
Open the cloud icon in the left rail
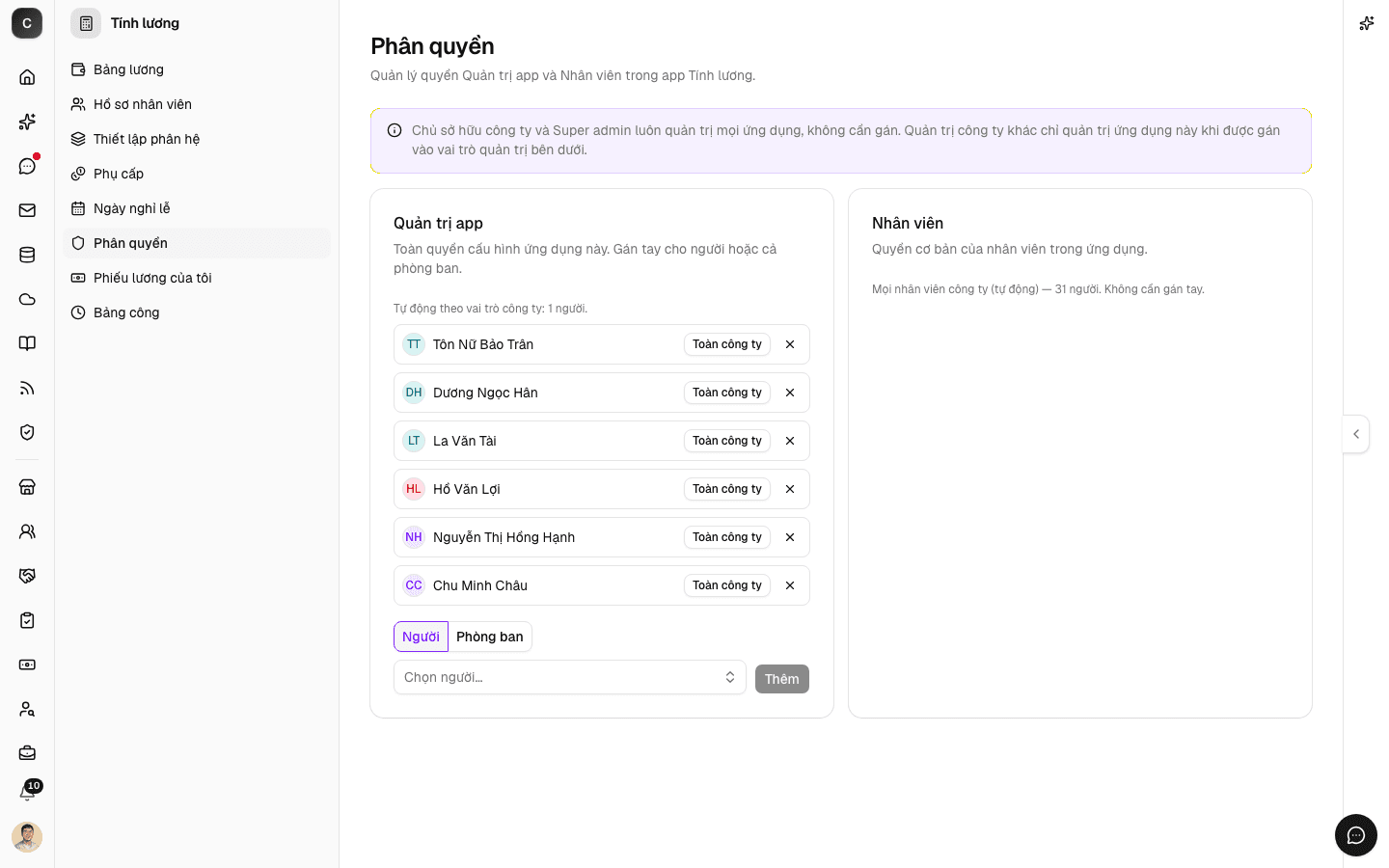(x=27, y=299)
